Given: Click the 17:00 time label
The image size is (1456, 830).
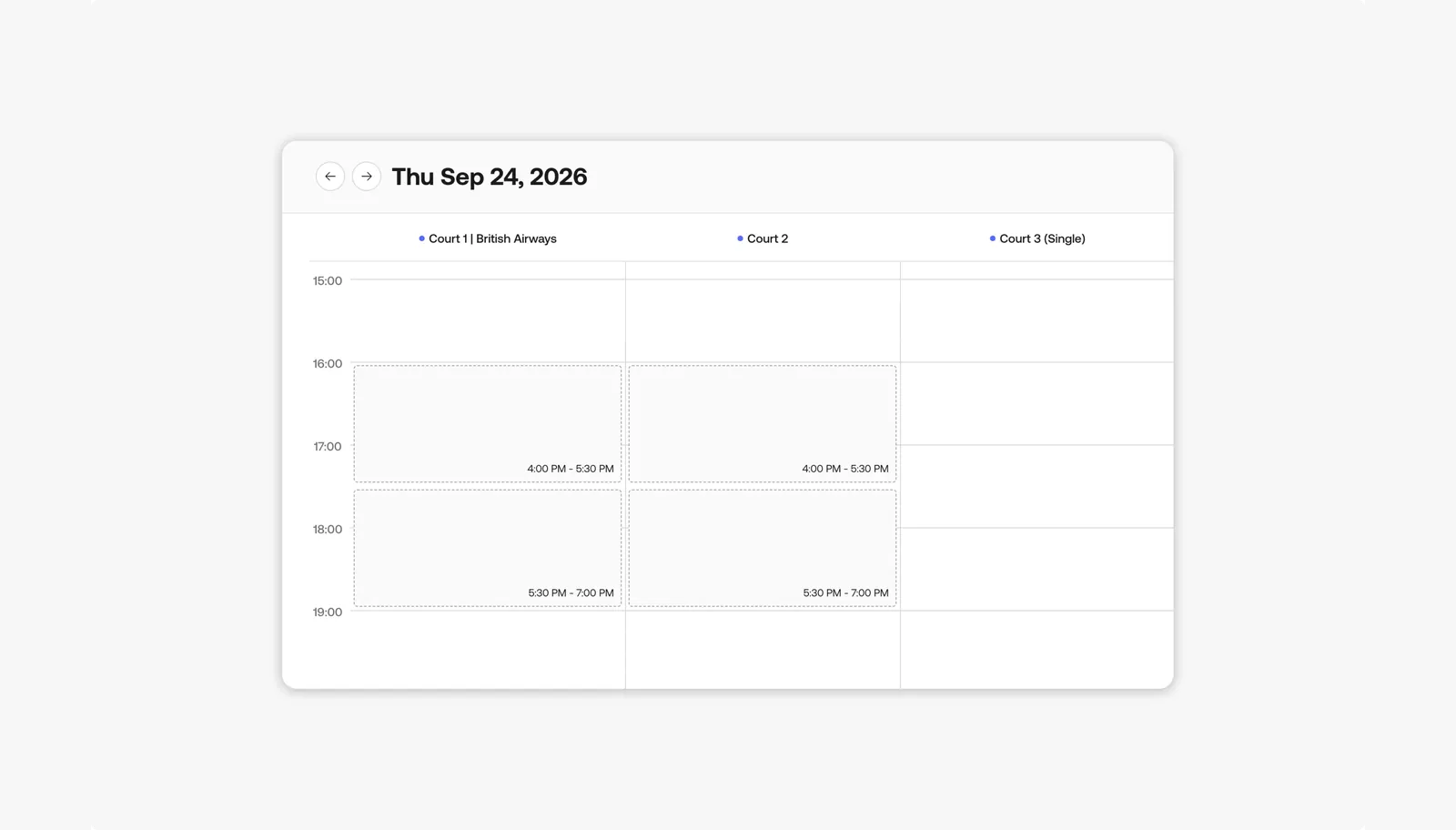Looking at the screenshot, I should [x=328, y=446].
